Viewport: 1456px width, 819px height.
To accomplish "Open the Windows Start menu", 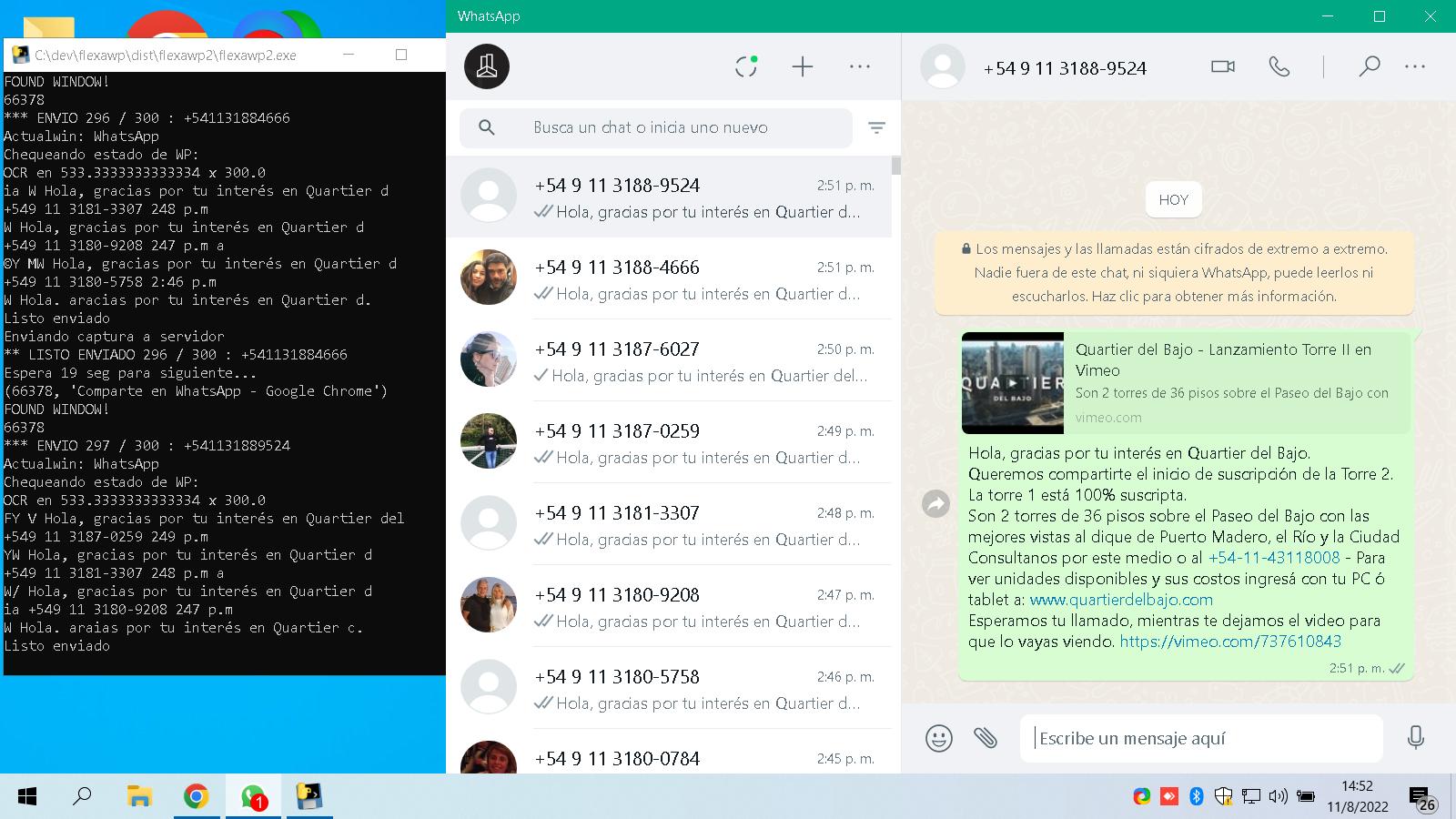I will (x=27, y=797).
